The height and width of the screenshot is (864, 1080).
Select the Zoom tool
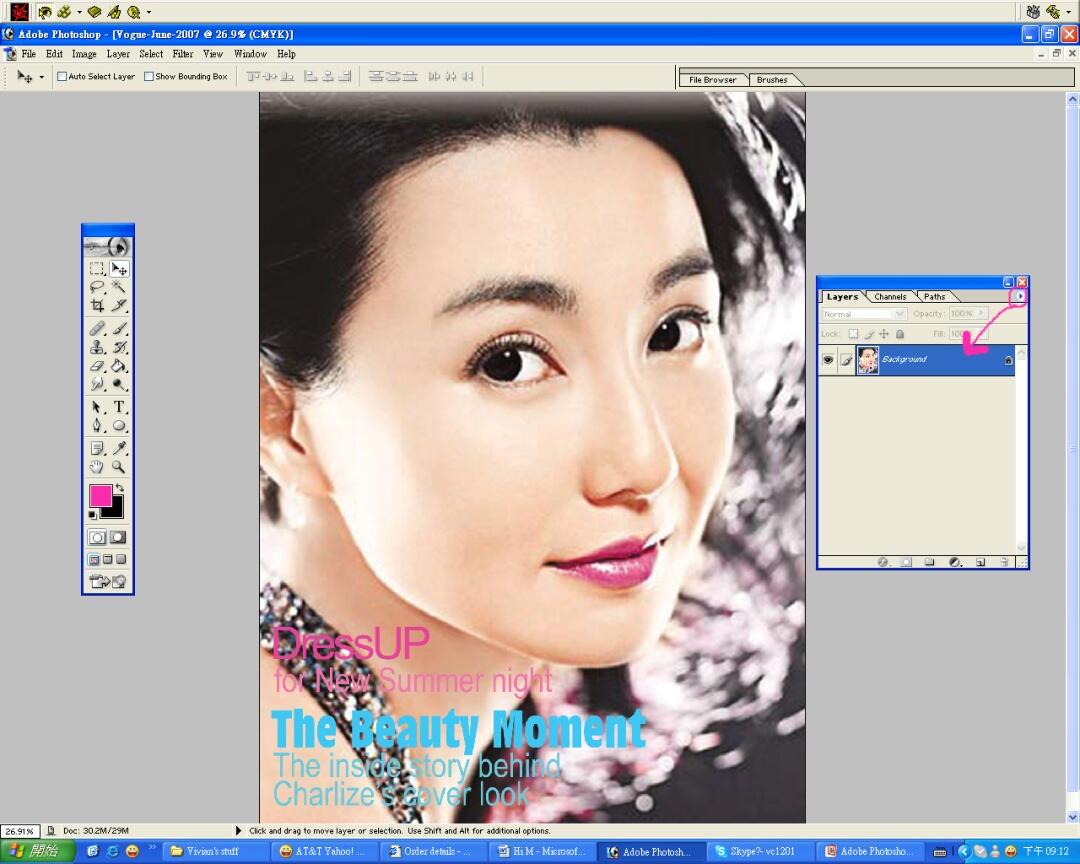pyautogui.click(x=118, y=467)
